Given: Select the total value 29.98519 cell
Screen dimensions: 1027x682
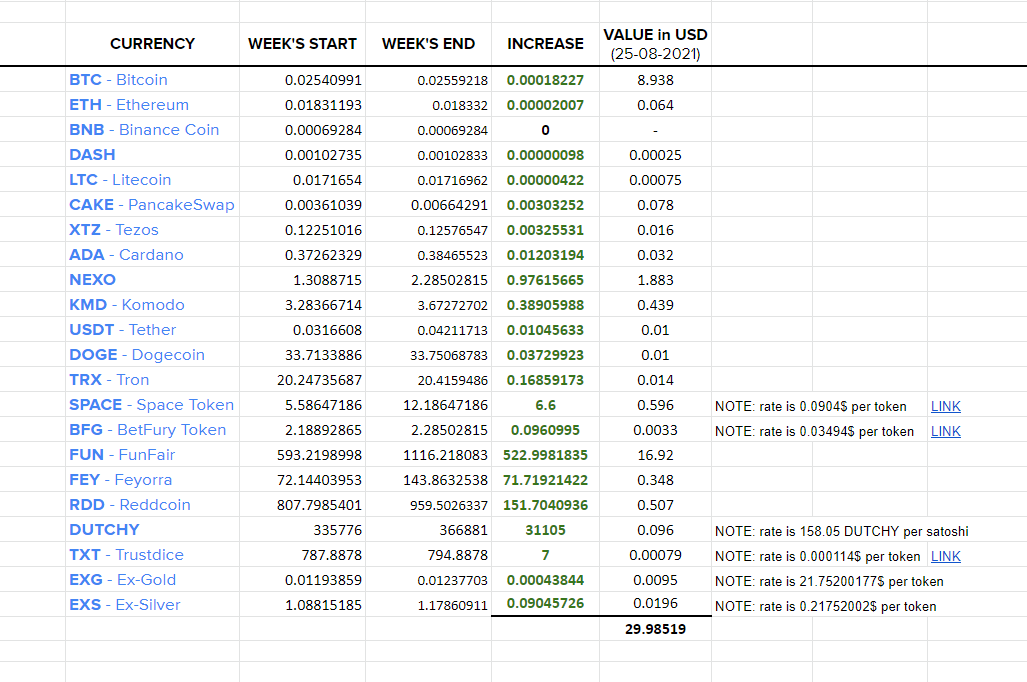Looking at the screenshot, I should click(x=655, y=629).
